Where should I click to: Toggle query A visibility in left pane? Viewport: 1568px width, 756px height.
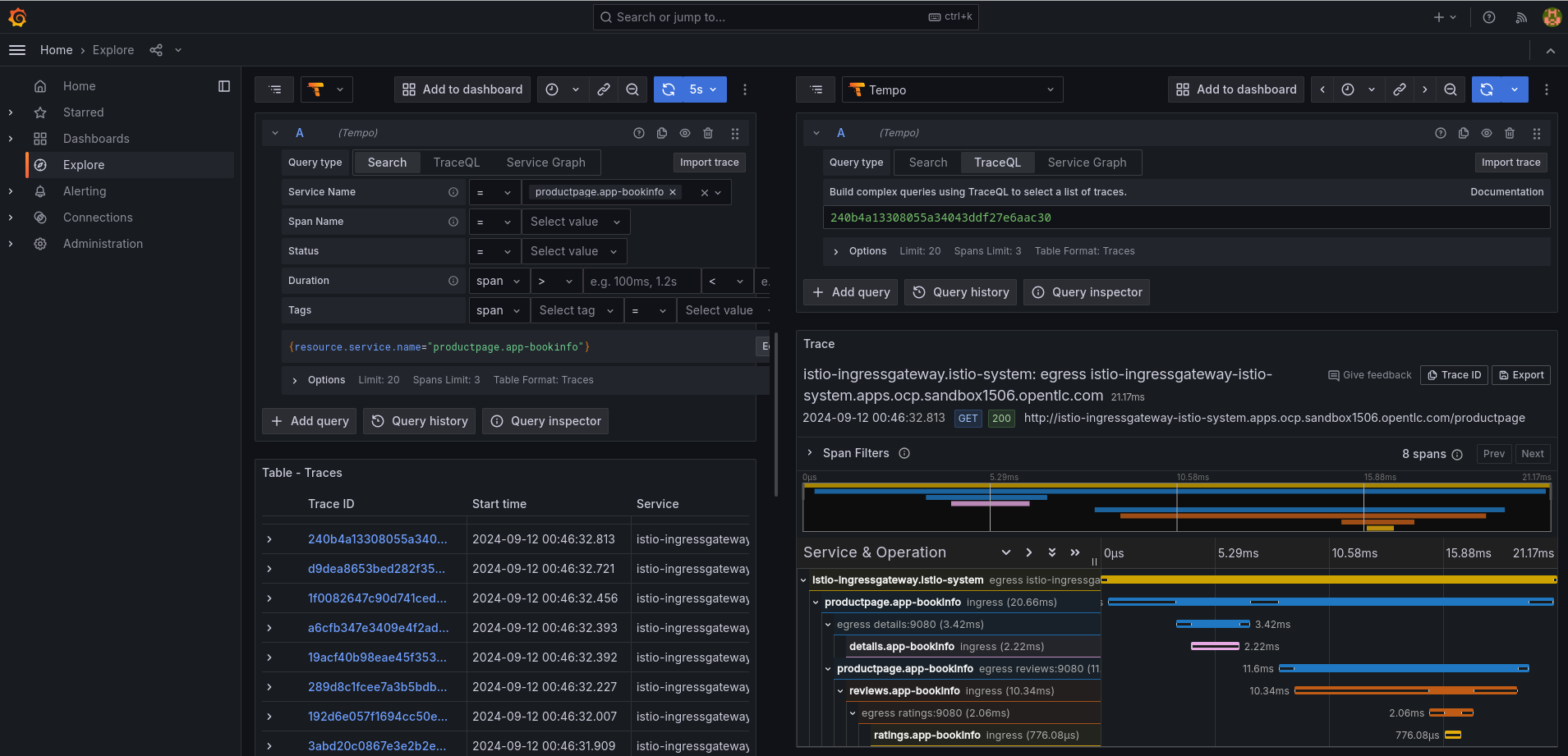tap(685, 133)
